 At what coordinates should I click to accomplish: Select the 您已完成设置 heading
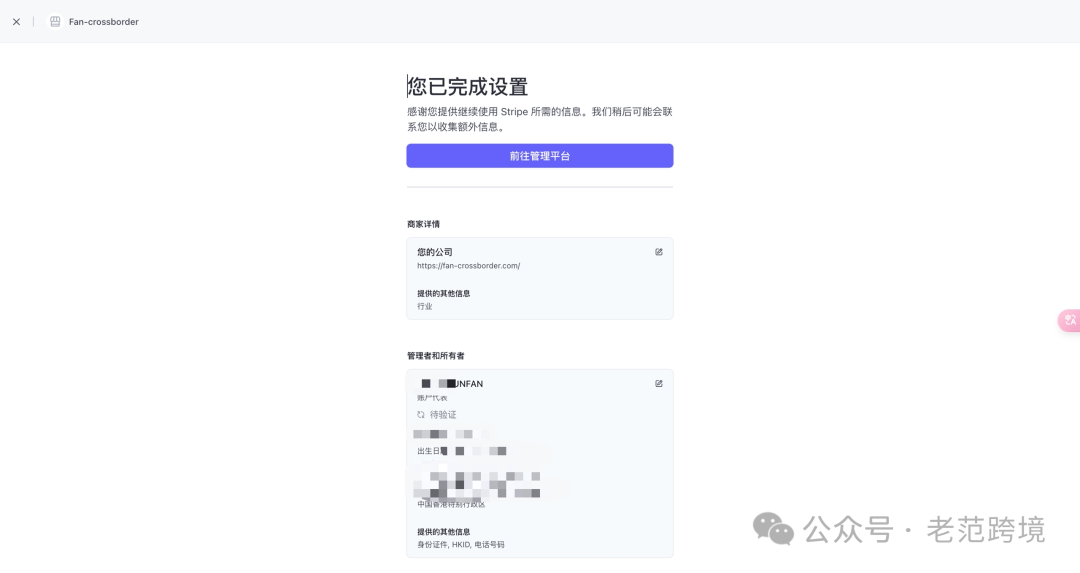pyautogui.click(x=468, y=87)
